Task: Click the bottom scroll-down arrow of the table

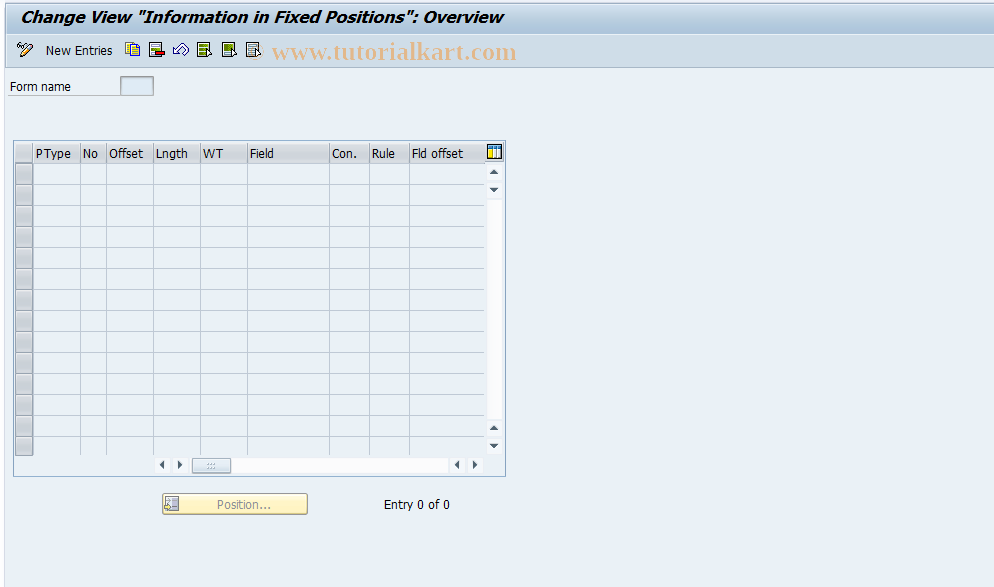Action: 494,446
